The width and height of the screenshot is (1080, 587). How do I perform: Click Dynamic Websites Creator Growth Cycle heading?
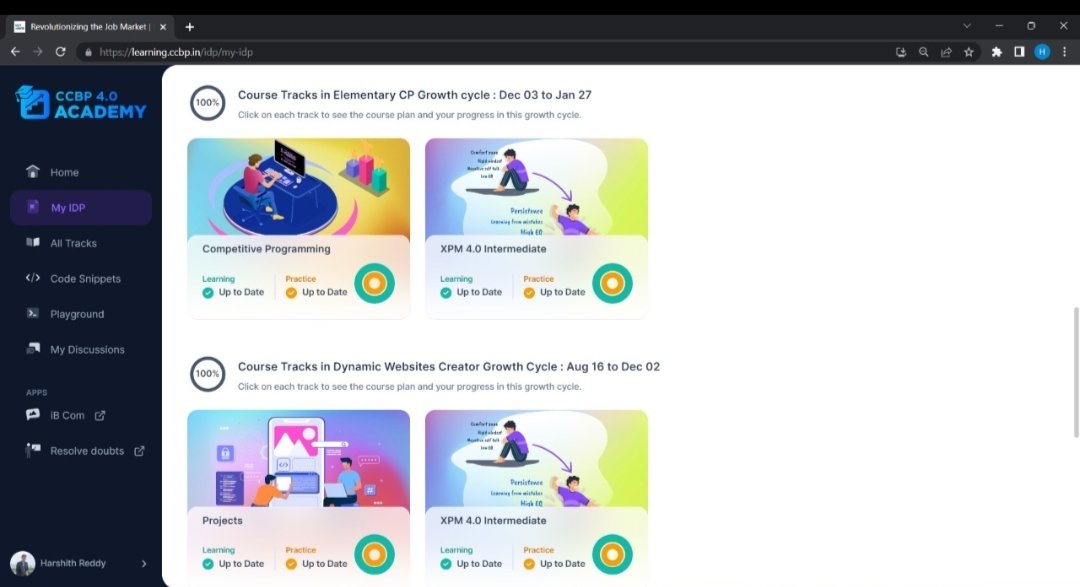[x=449, y=367]
